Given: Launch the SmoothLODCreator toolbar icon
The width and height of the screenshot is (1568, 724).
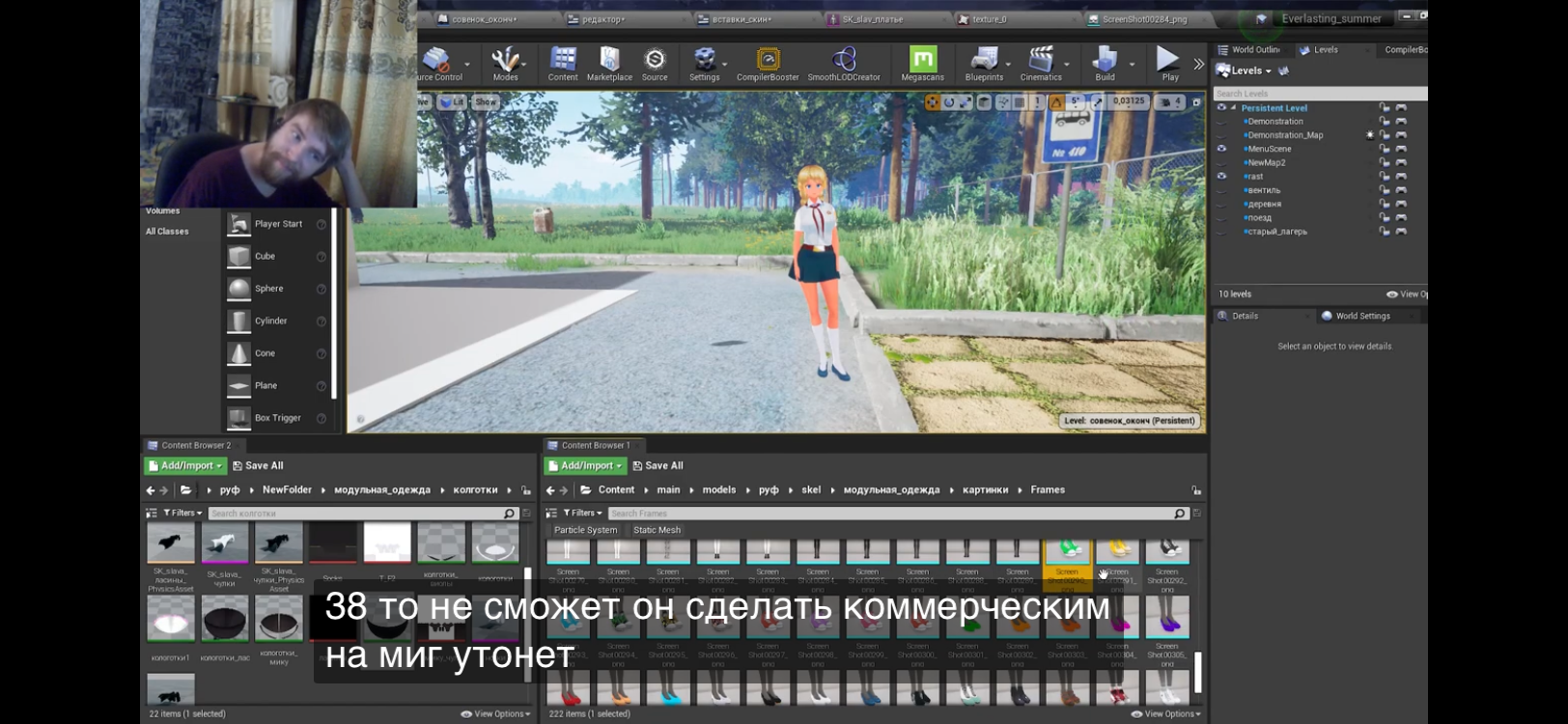Looking at the screenshot, I should tap(844, 64).
